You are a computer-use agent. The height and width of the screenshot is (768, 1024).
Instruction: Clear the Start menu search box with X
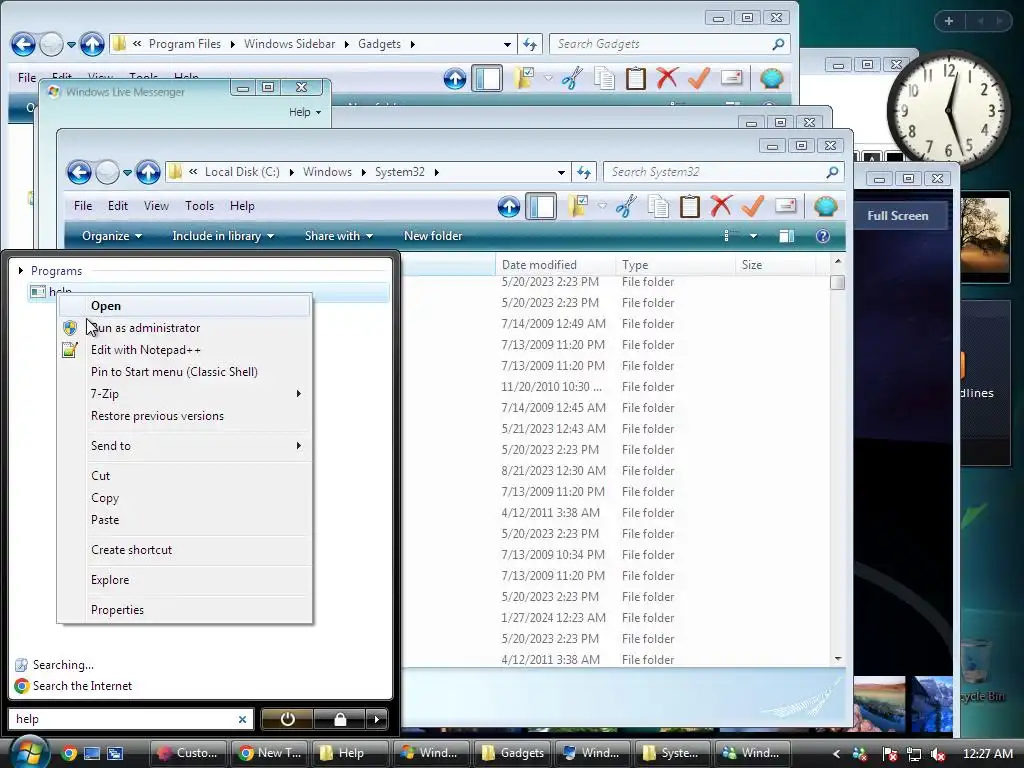tap(242, 719)
